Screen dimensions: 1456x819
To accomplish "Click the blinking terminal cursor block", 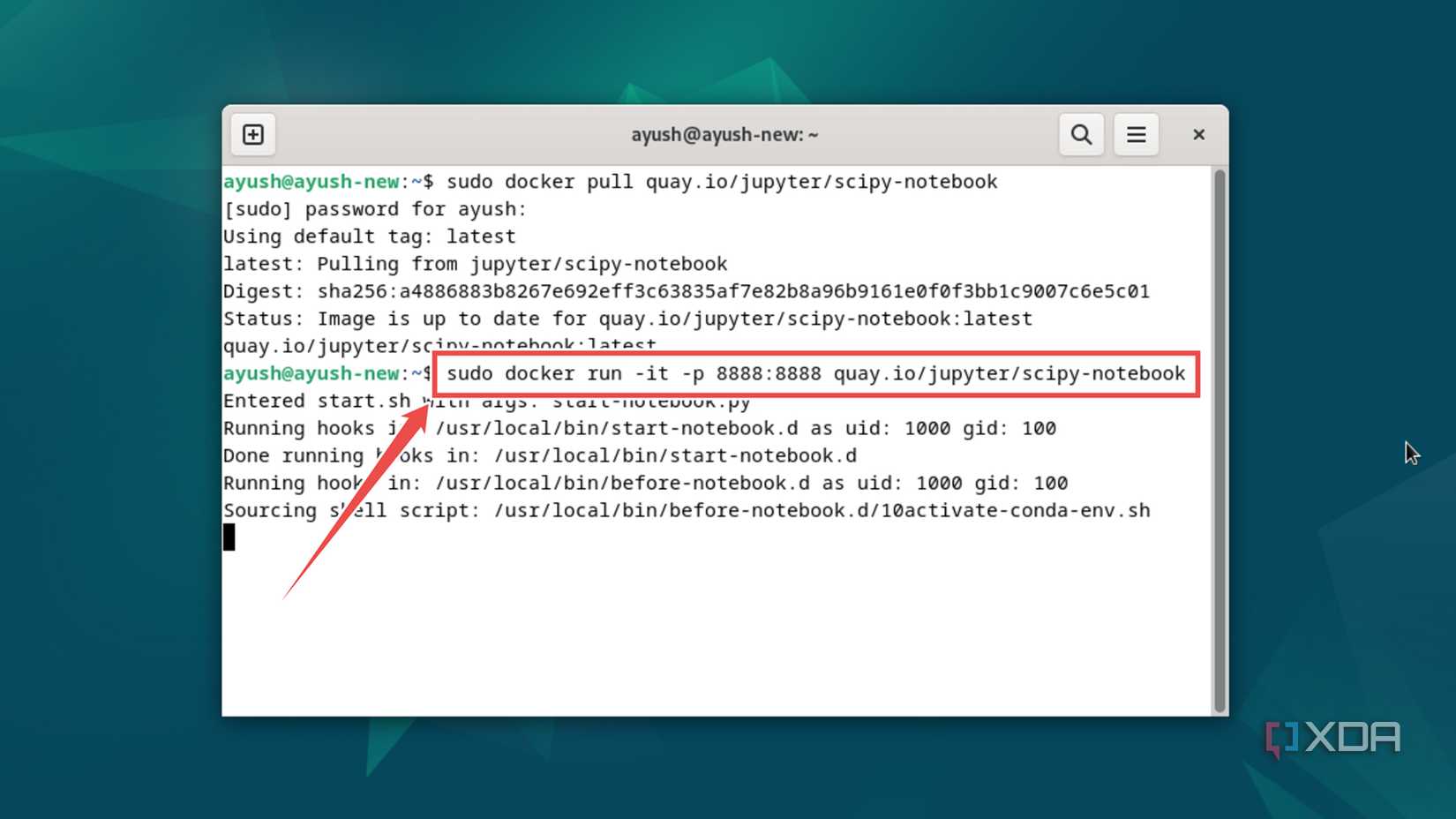I will [x=230, y=537].
